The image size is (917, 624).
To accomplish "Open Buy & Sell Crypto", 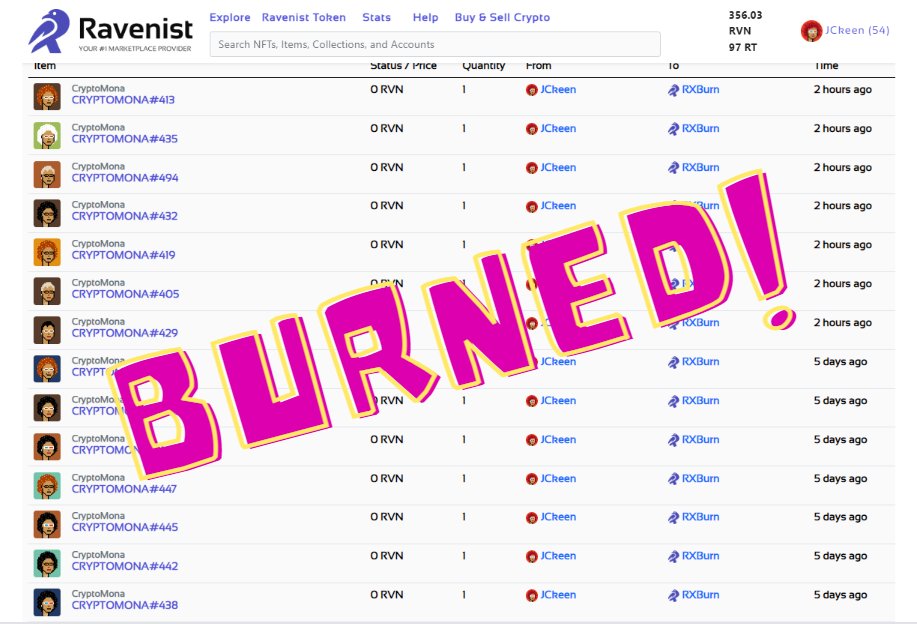I will [x=502, y=18].
